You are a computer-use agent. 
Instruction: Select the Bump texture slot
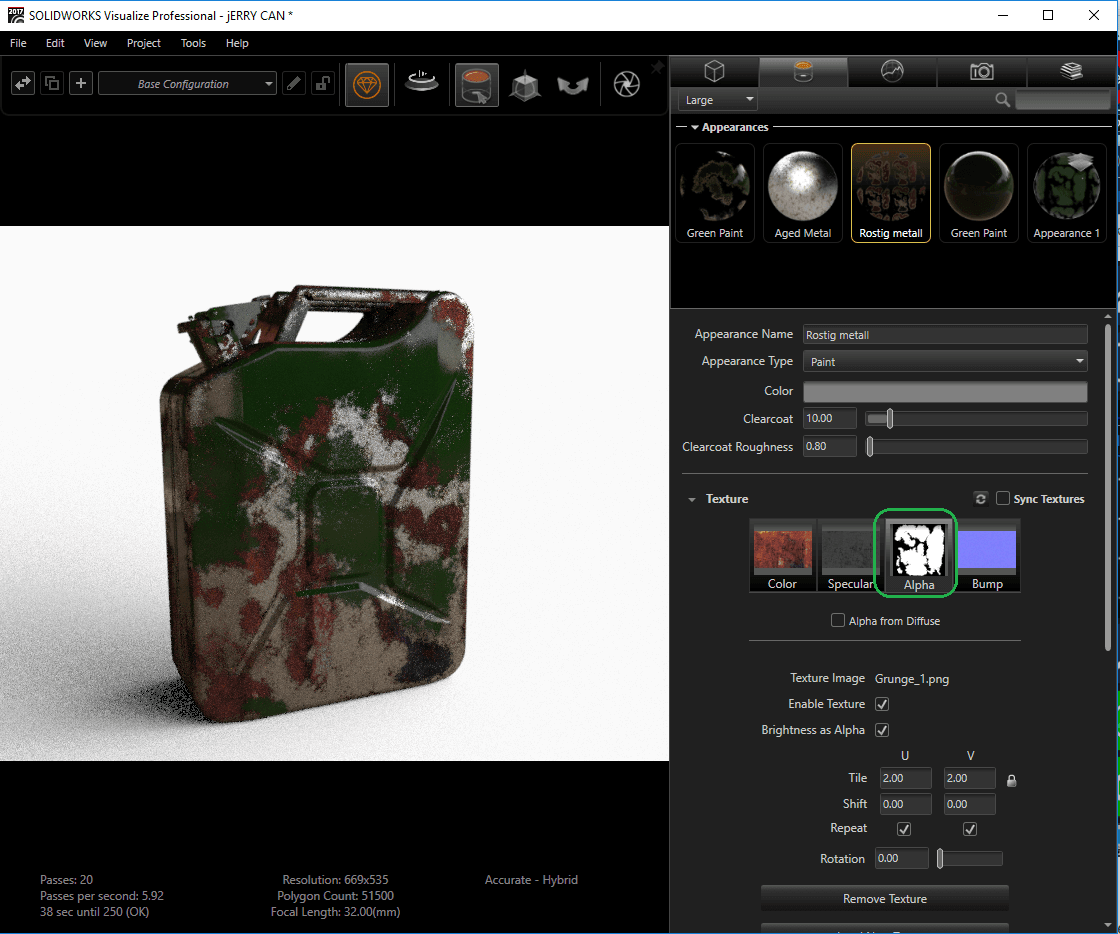click(x=987, y=557)
